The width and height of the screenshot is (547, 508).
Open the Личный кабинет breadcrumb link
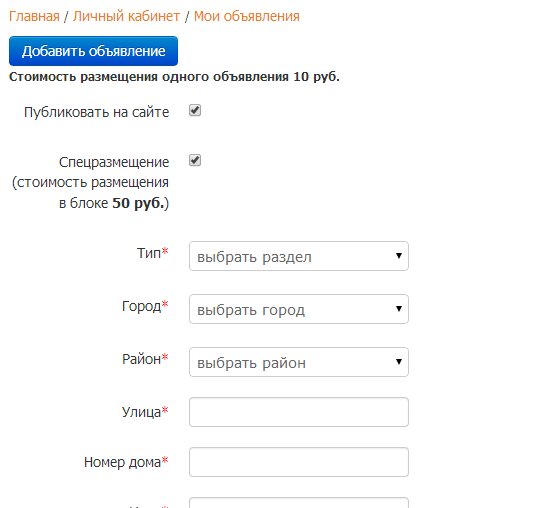coord(126,16)
